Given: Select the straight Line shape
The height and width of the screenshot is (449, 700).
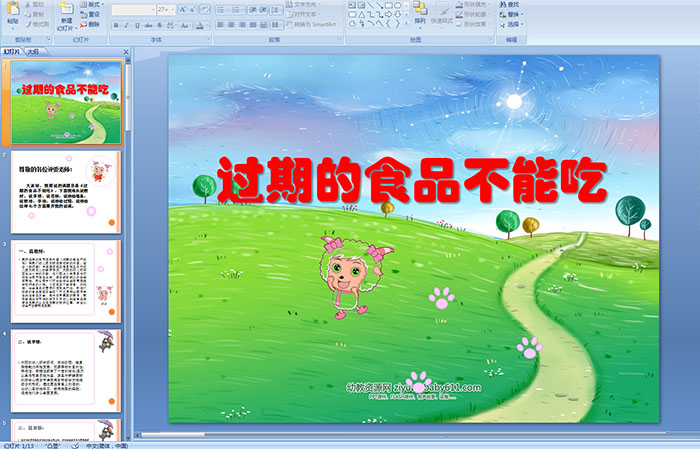Looking at the screenshot, I should [x=371, y=5].
